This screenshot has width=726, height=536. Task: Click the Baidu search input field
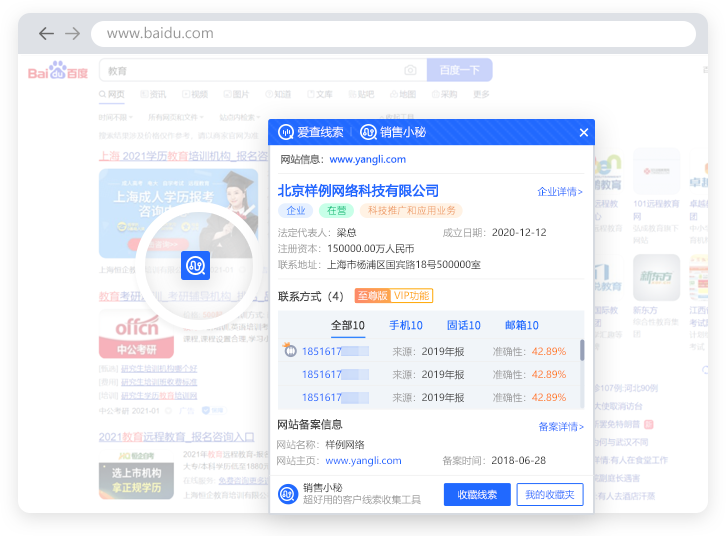[x=263, y=70]
